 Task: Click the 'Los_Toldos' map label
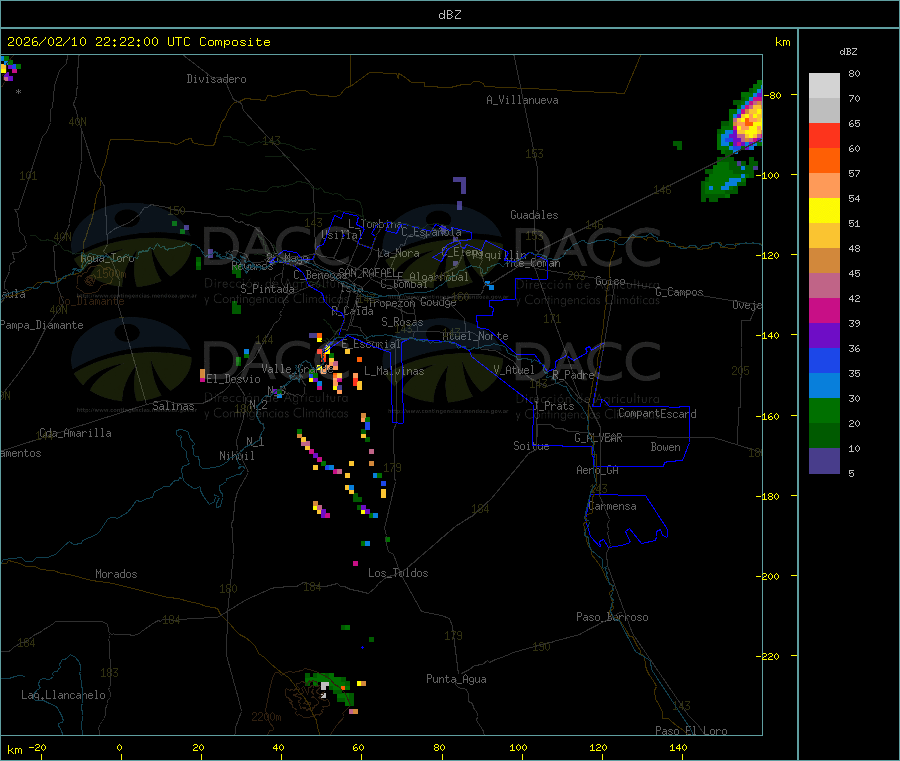tap(398, 573)
